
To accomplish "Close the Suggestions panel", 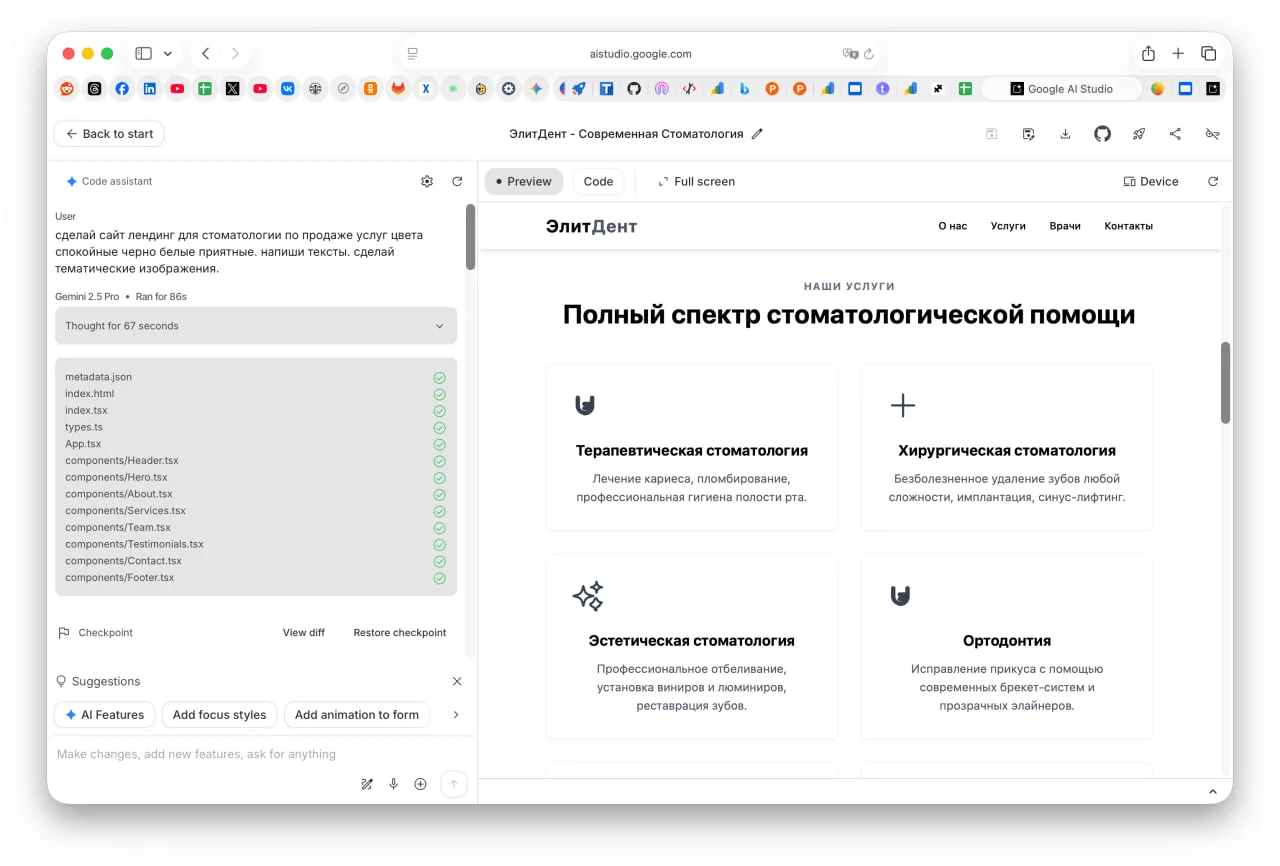I will 457,681.
